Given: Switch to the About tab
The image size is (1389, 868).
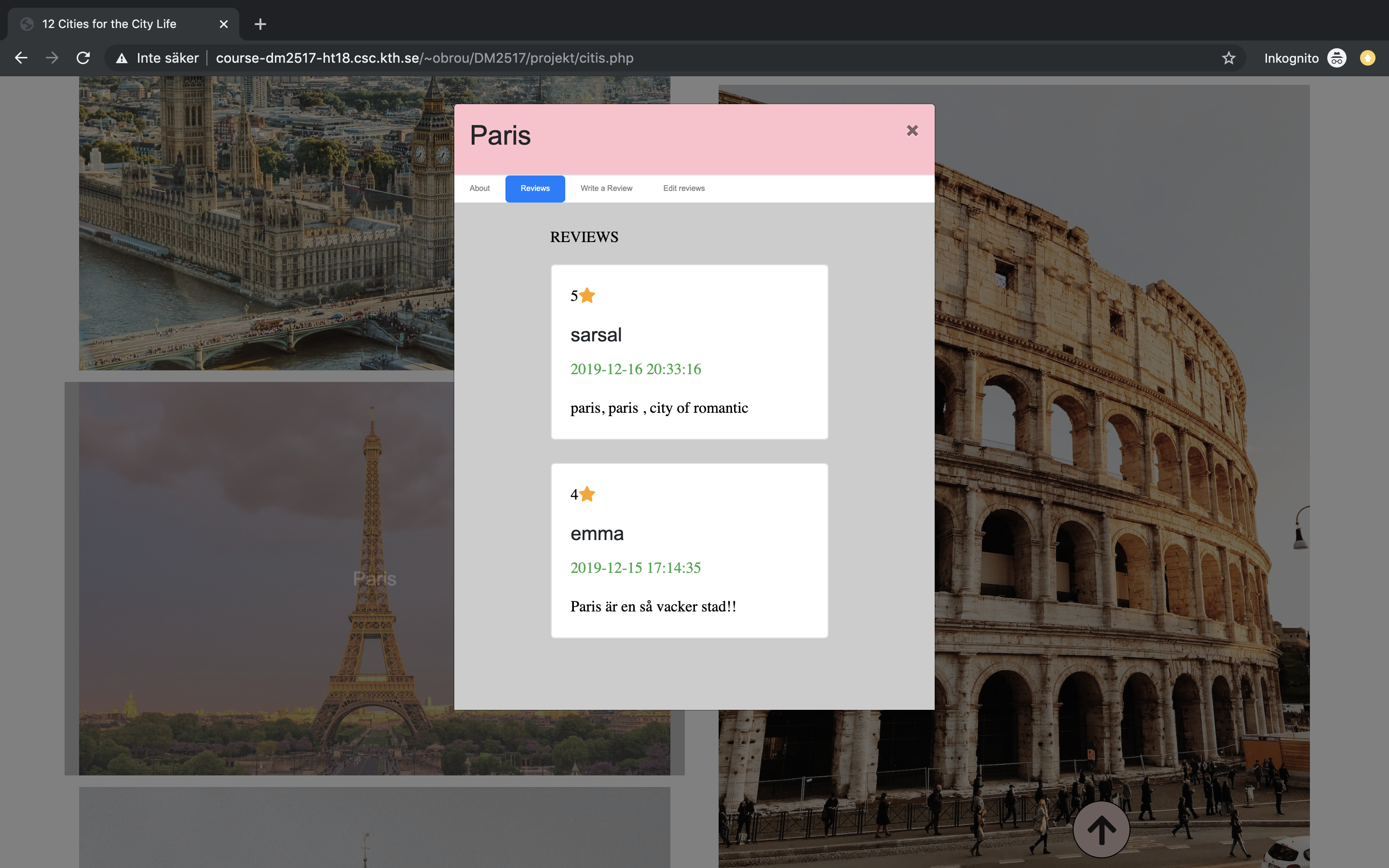Looking at the screenshot, I should 479,188.
